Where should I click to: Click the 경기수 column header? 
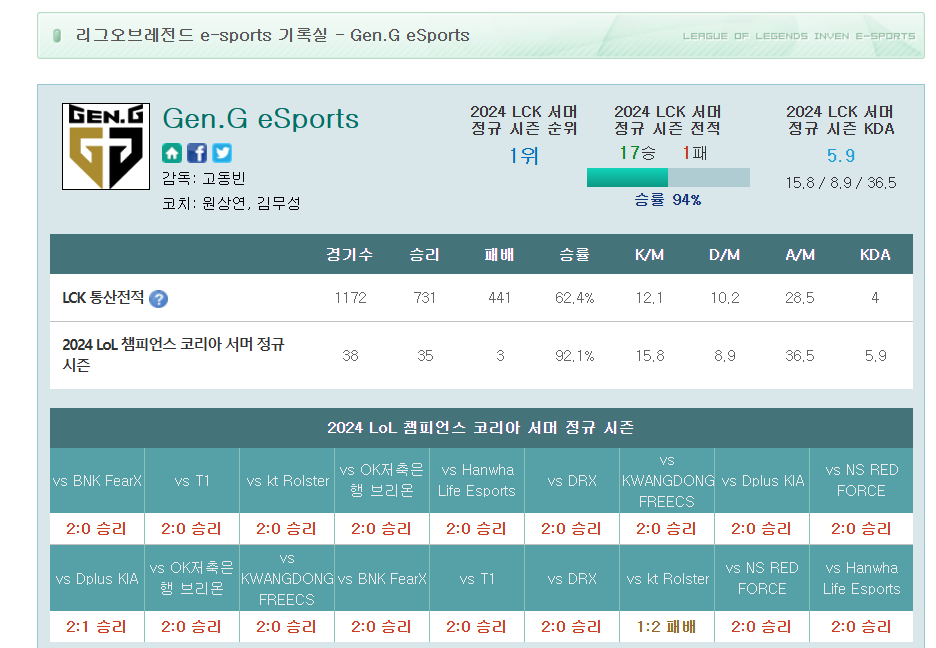[350, 255]
